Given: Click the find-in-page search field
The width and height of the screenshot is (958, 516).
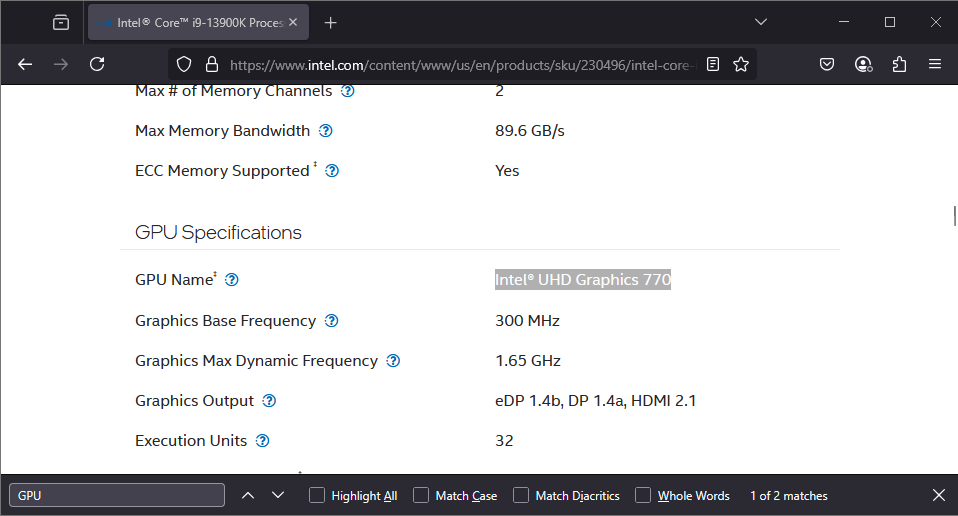Looking at the screenshot, I should tap(117, 495).
